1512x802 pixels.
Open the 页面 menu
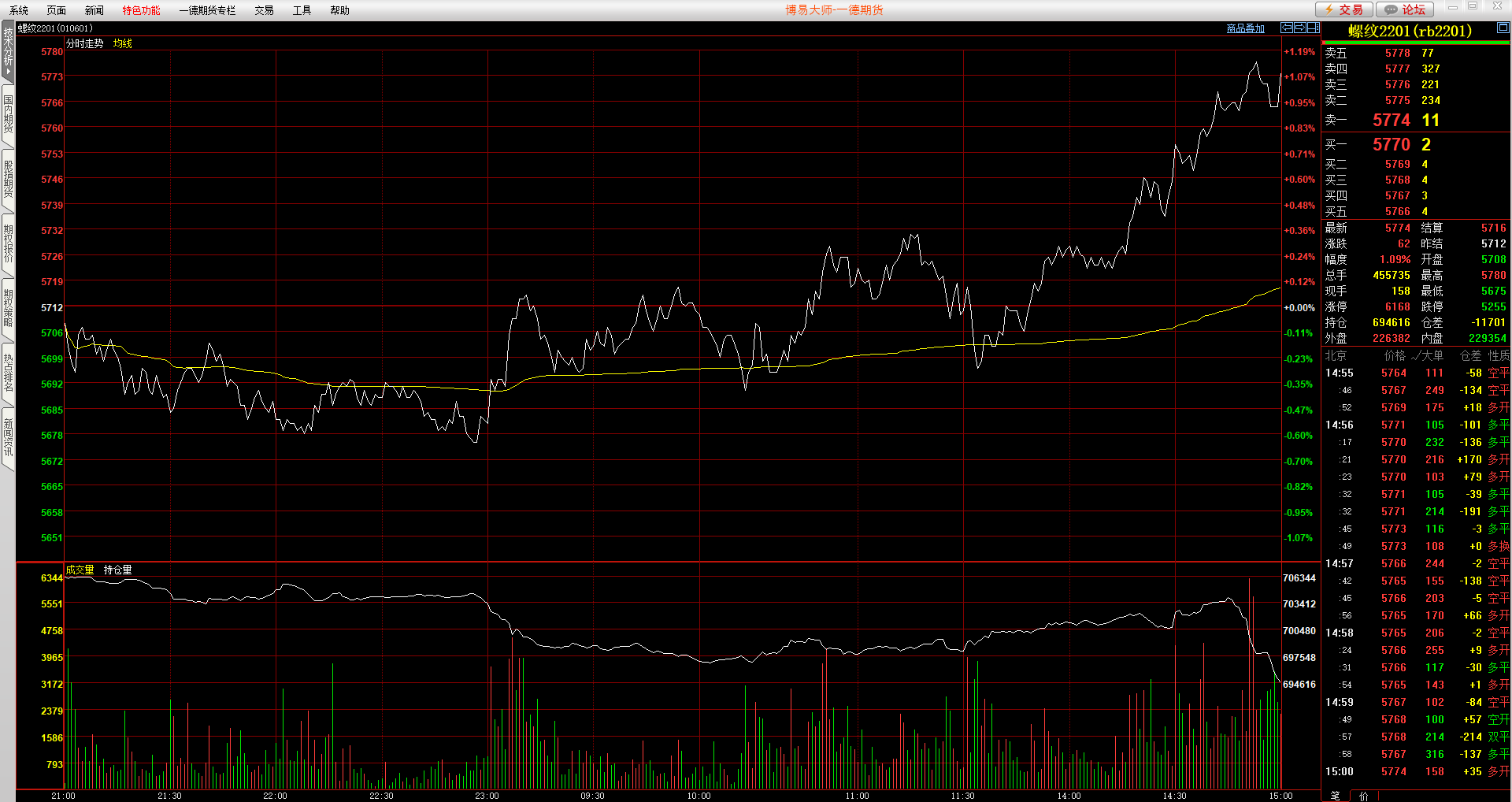click(57, 10)
